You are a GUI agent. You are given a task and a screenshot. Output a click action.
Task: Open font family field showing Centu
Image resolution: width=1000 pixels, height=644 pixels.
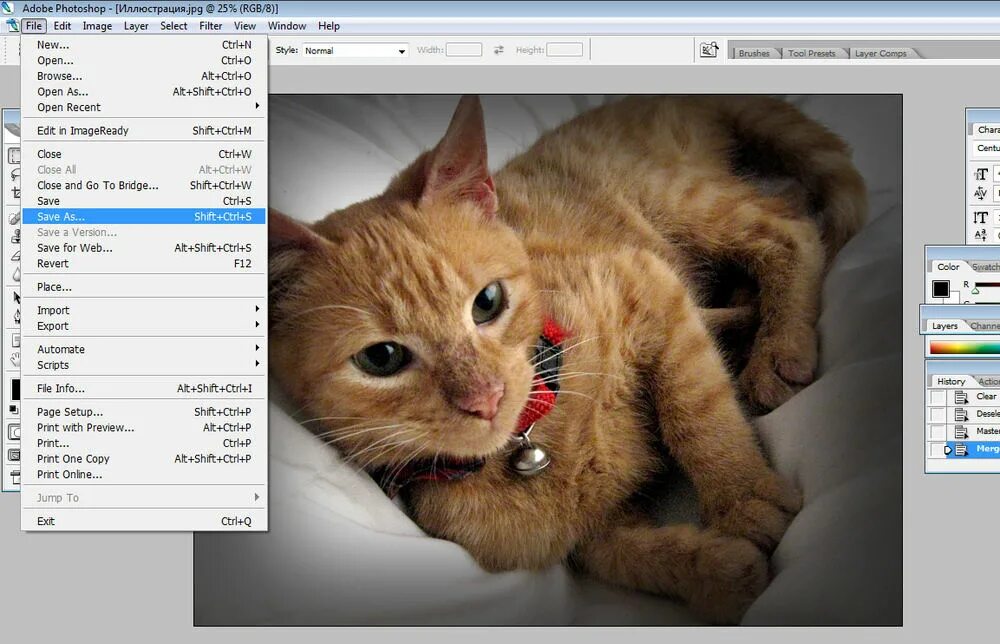[987, 148]
